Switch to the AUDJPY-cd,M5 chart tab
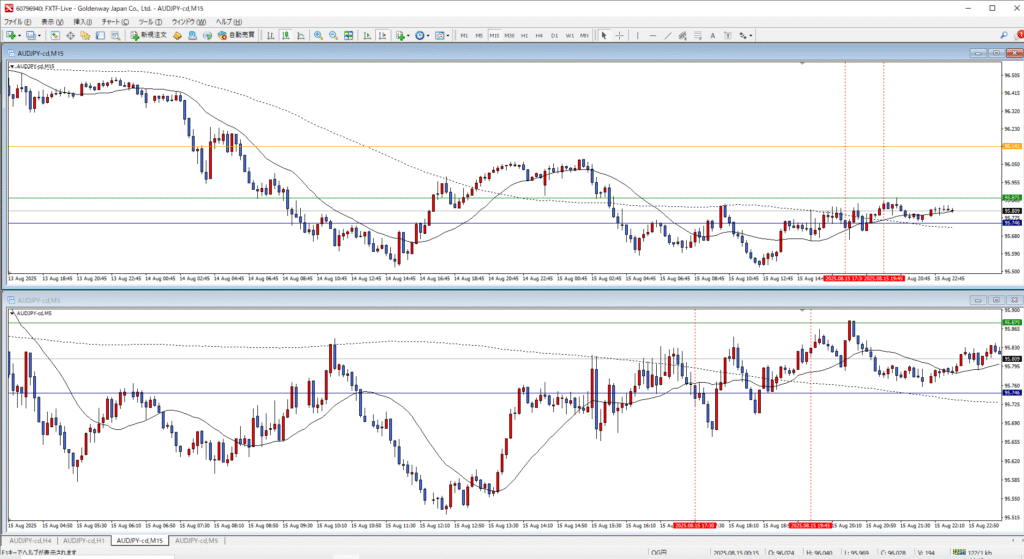This screenshot has height=559, width=1024. [x=197, y=541]
